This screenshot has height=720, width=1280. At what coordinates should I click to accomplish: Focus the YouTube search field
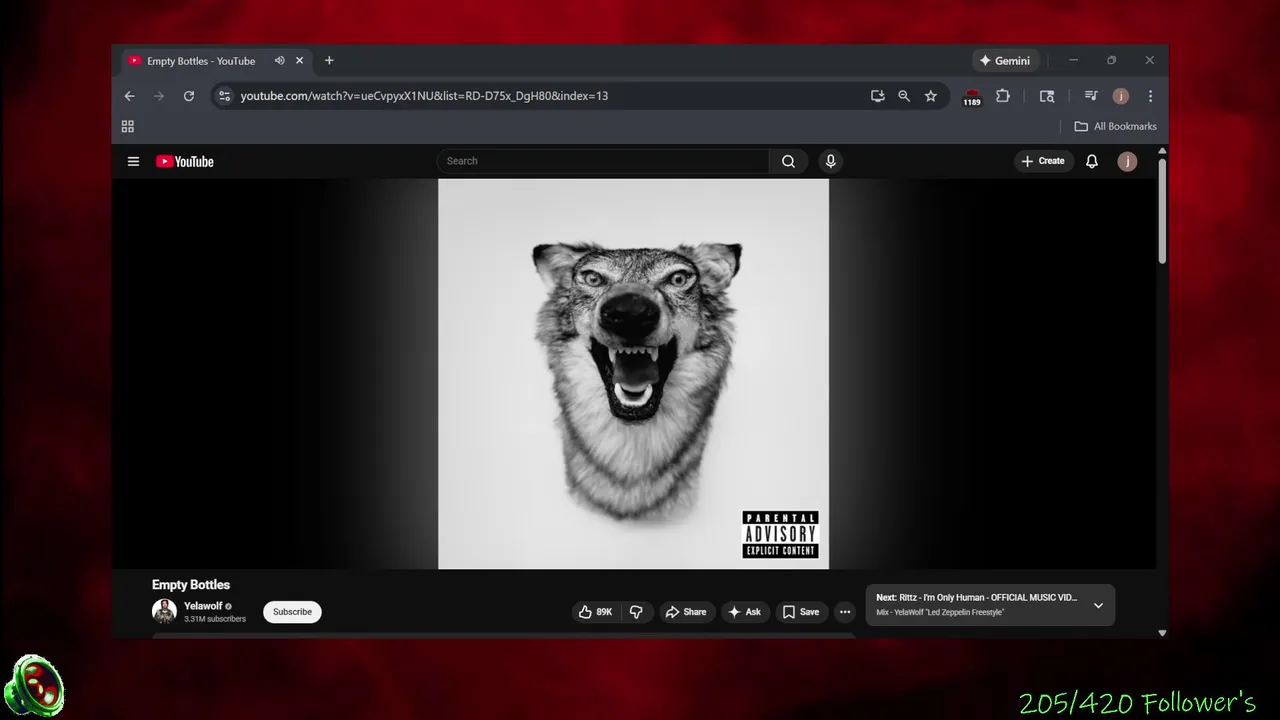[603, 161]
